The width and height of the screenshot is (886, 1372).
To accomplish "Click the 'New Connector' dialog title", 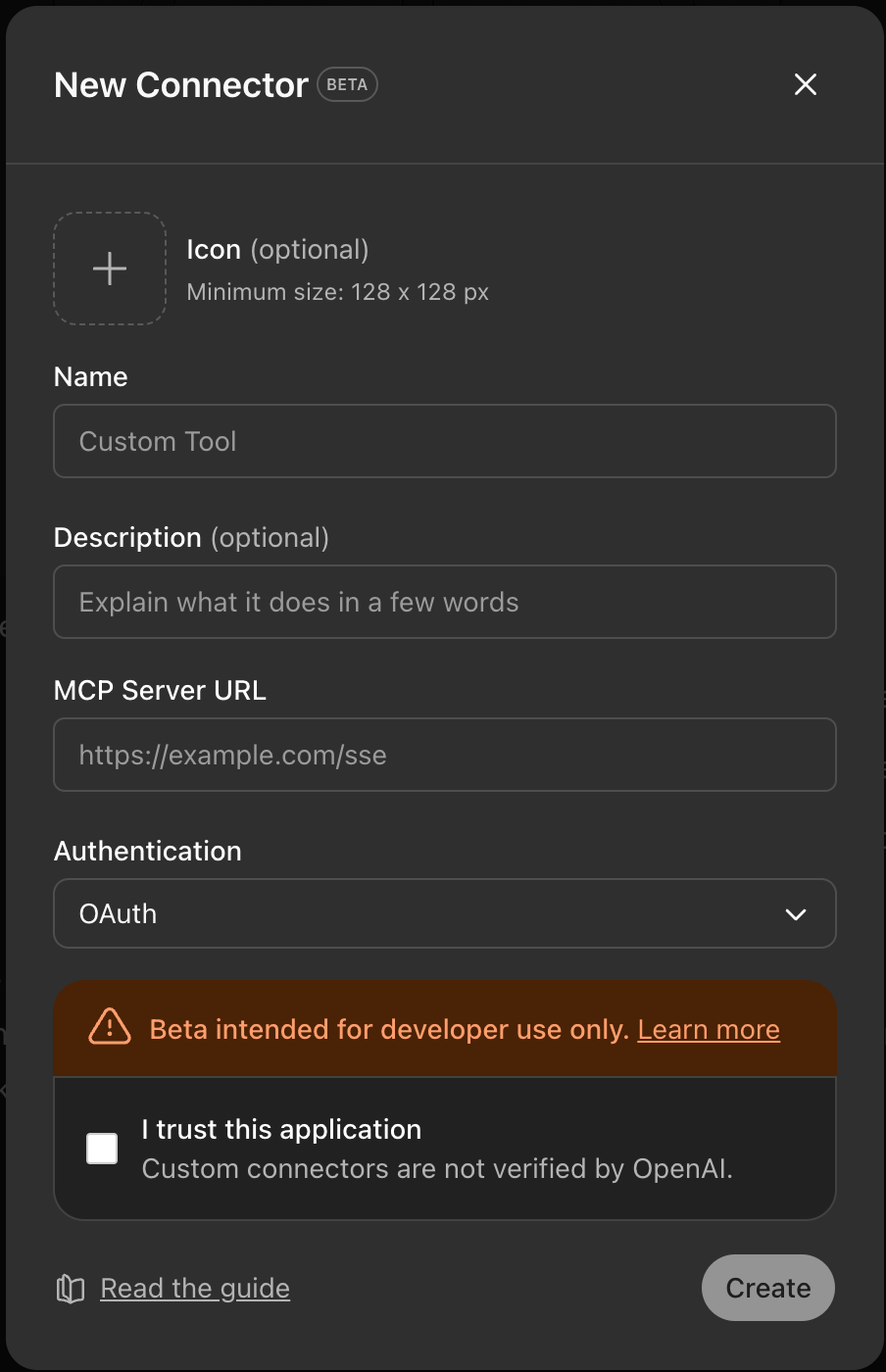I will tap(181, 85).
